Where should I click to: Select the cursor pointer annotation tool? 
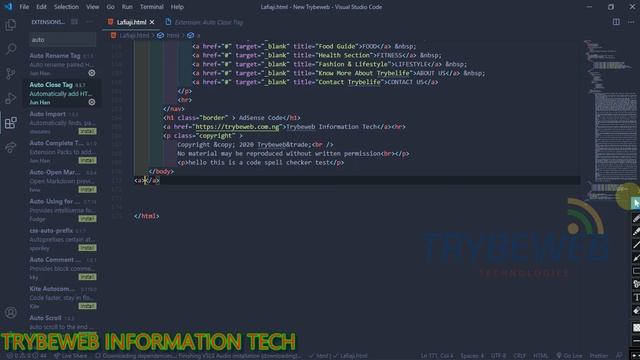pyautogui.click(x=636, y=203)
